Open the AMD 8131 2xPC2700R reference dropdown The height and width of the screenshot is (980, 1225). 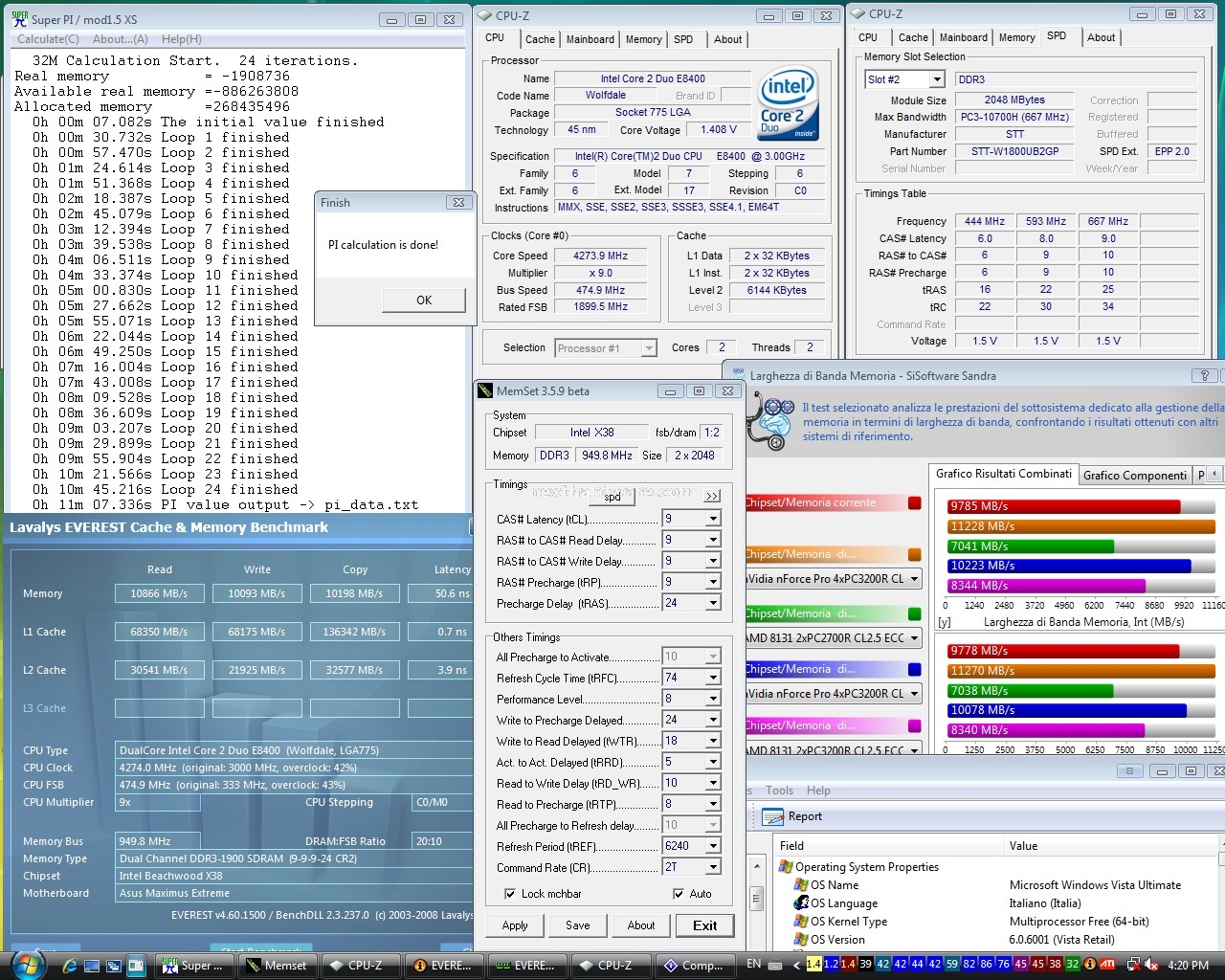point(915,638)
